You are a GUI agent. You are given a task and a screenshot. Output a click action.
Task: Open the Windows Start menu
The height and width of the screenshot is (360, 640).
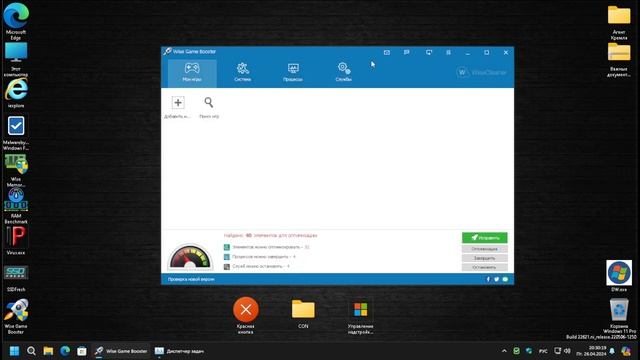pyautogui.click(x=14, y=351)
